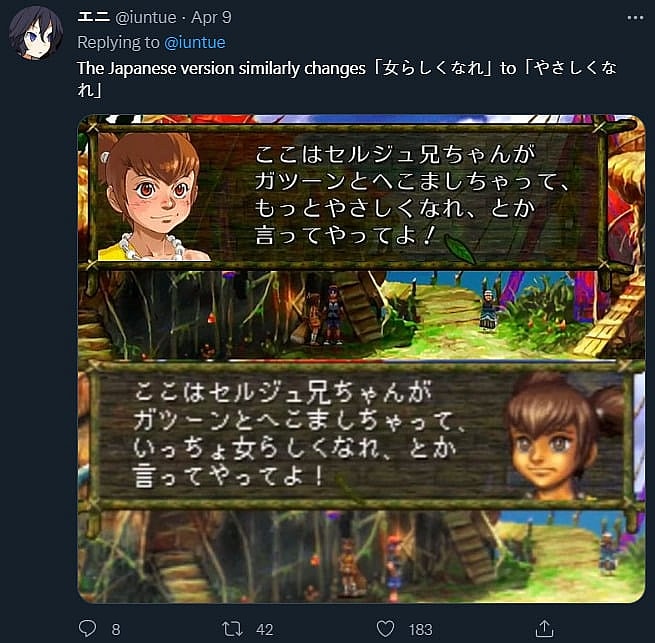Screen dimensions: 655x643
Task: Click the @iuntue handle beside display name
Action: pos(145,18)
